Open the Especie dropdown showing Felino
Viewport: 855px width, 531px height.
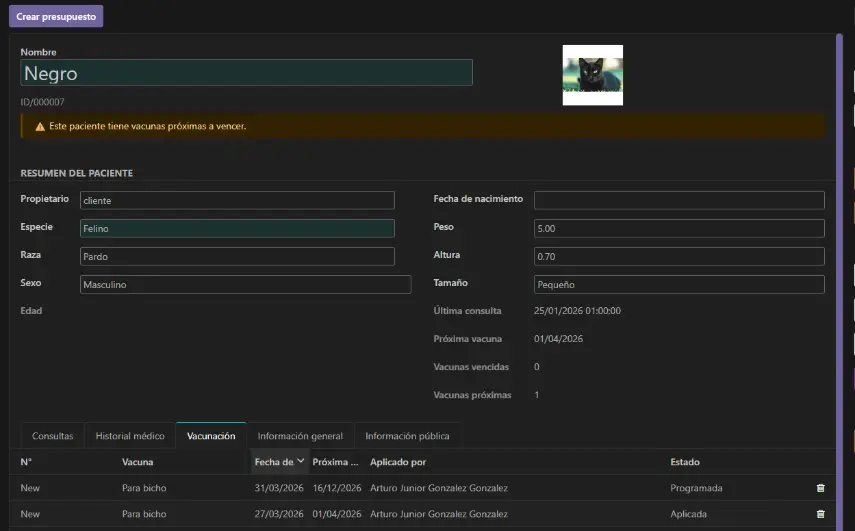pyautogui.click(x=237, y=229)
